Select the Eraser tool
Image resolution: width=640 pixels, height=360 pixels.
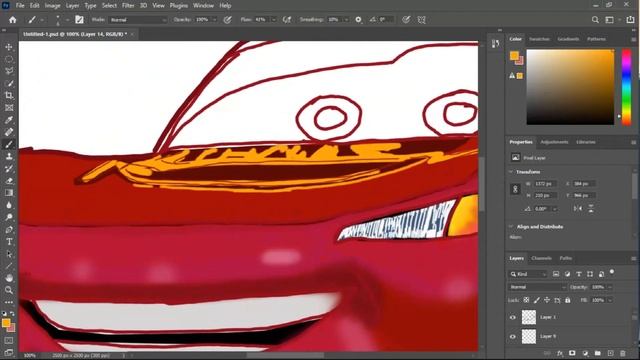pyautogui.click(x=9, y=181)
